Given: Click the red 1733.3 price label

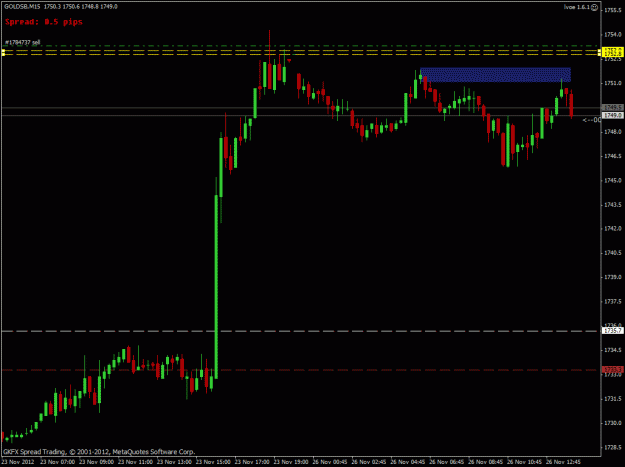Looking at the screenshot, I should [613, 370].
